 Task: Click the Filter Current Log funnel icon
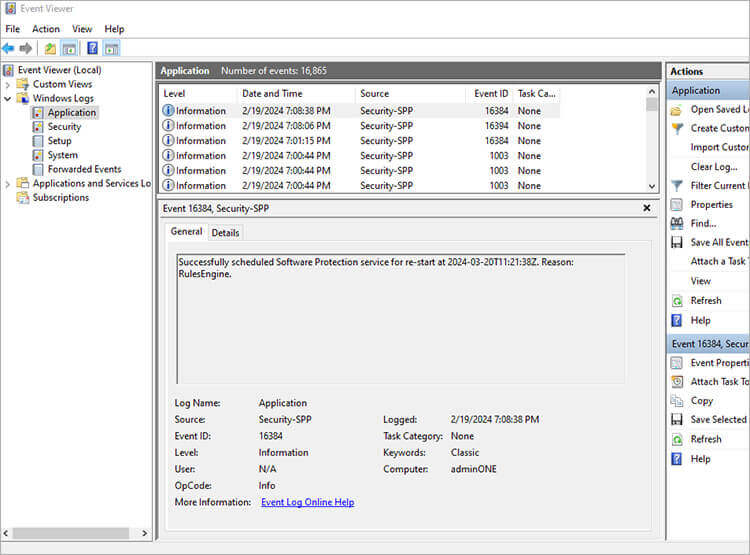676,186
